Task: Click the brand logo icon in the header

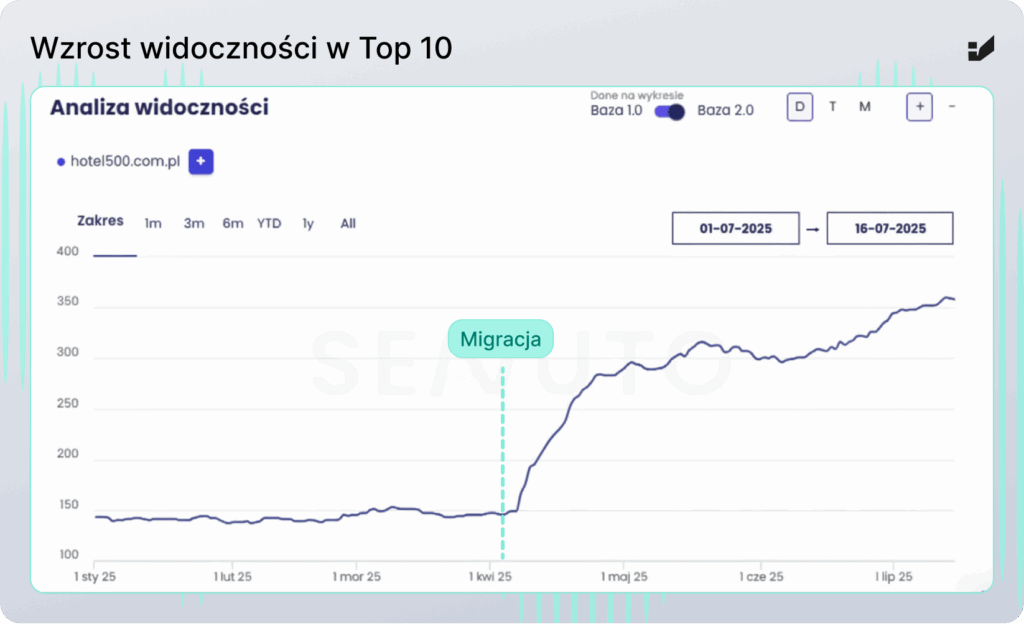Action: point(981,48)
